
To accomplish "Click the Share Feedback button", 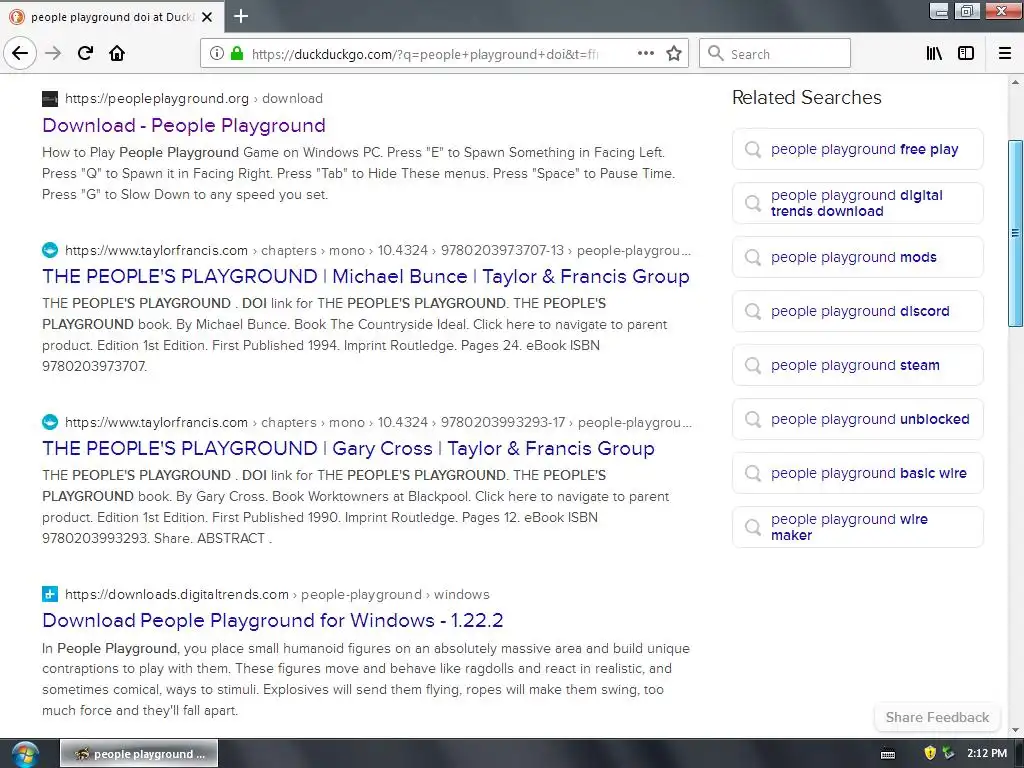I will (937, 717).
